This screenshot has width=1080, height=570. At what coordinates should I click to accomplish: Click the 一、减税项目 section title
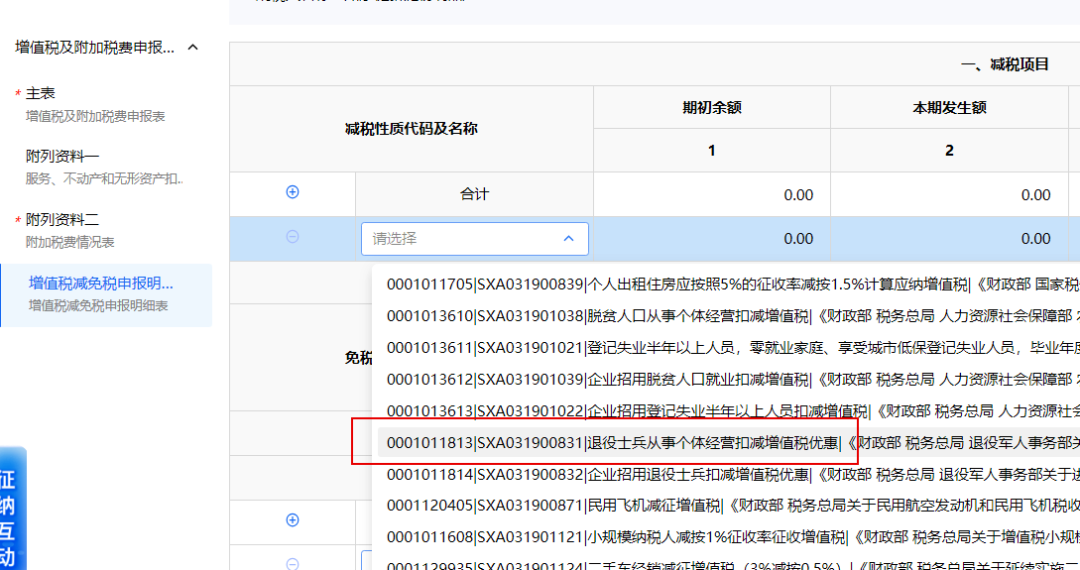point(1005,65)
